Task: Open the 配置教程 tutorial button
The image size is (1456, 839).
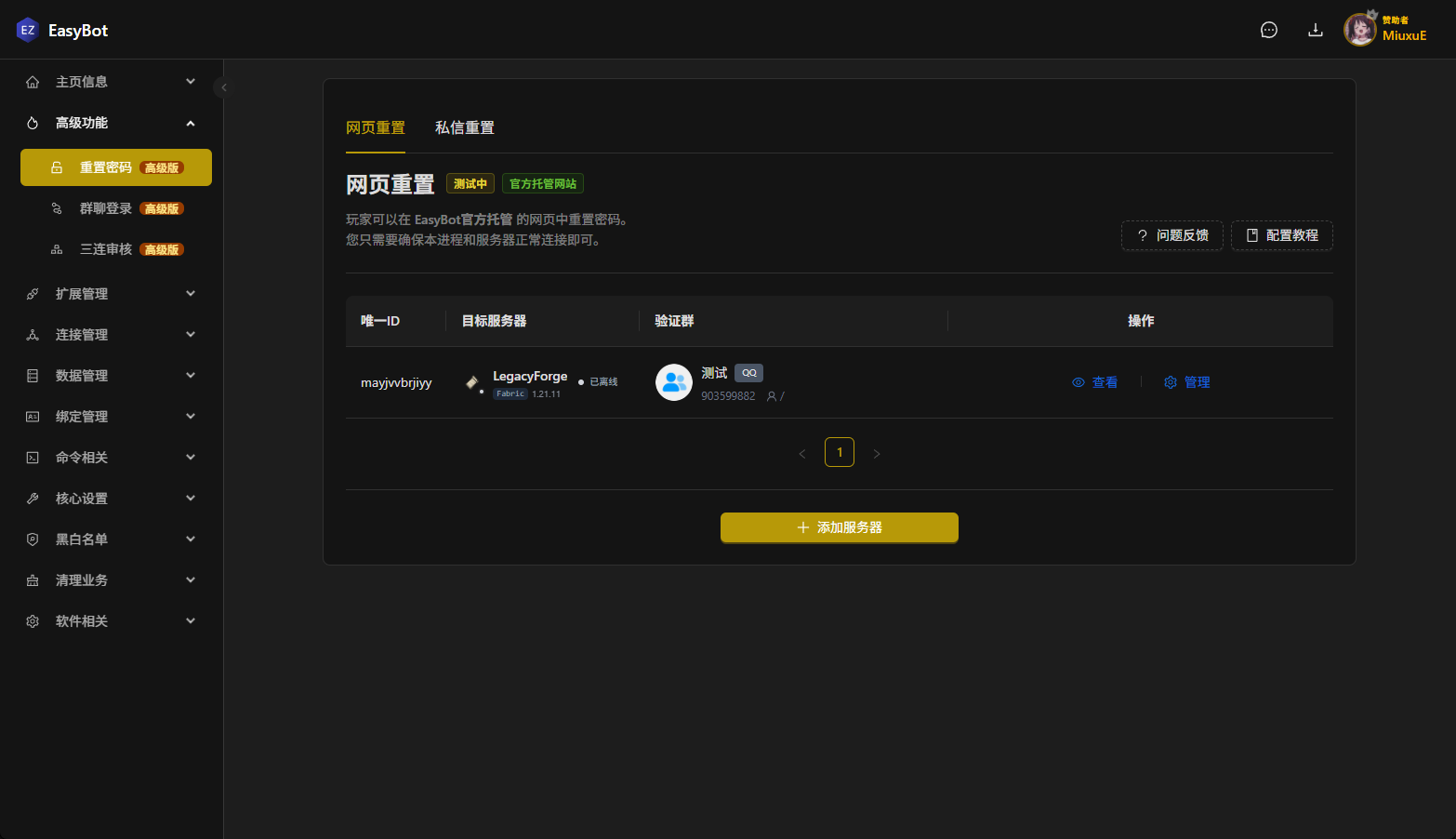Action: (1281, 235)
